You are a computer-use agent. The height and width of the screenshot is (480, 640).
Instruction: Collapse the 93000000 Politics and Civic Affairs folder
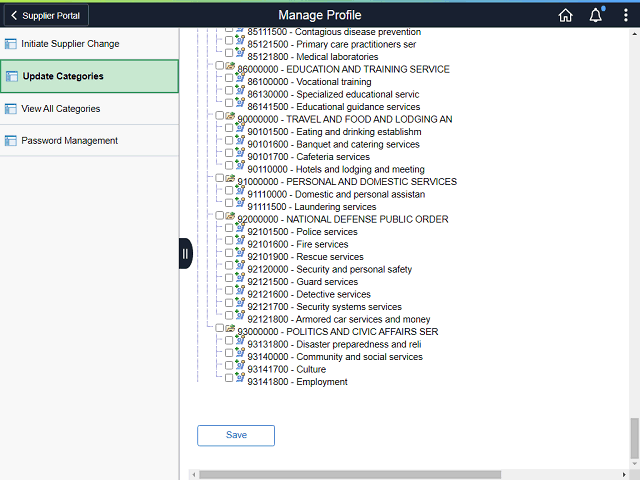click(230, 328)
